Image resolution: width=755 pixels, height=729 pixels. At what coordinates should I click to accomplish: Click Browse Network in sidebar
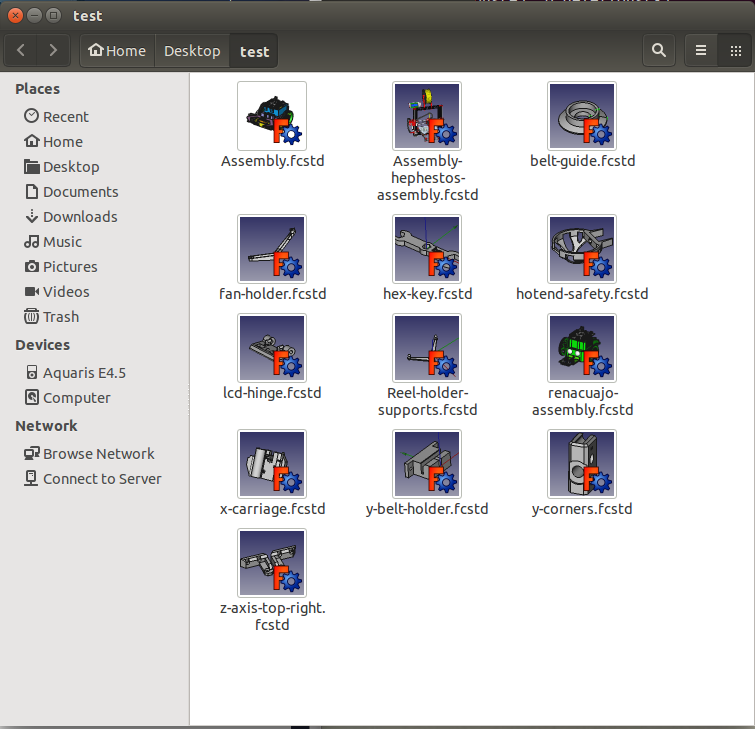point(98,454)
